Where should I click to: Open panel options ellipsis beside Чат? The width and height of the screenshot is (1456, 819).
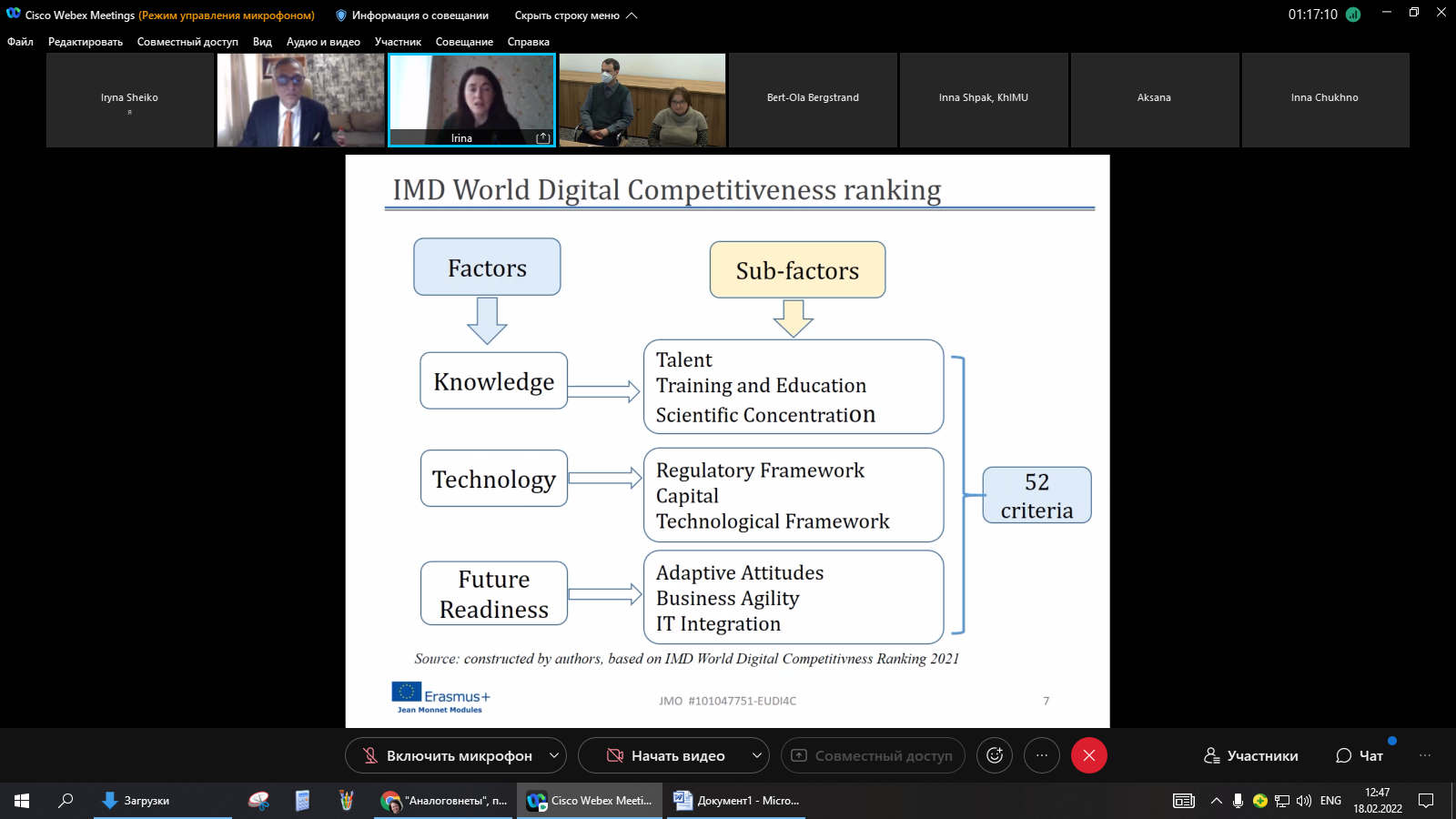[x=1425, y=755]
